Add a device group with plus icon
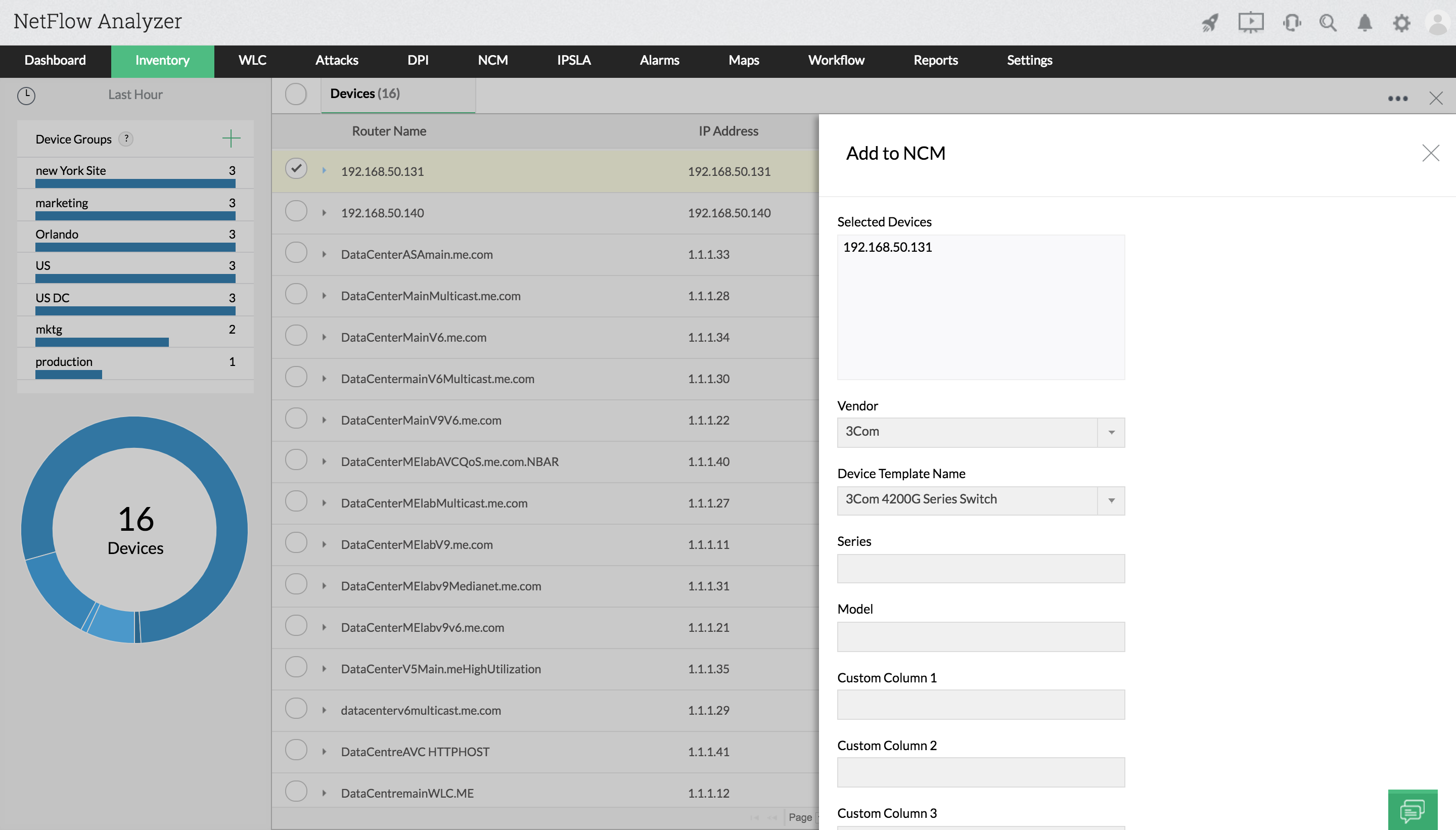1456x830 pixels. (x=231, y=139)
